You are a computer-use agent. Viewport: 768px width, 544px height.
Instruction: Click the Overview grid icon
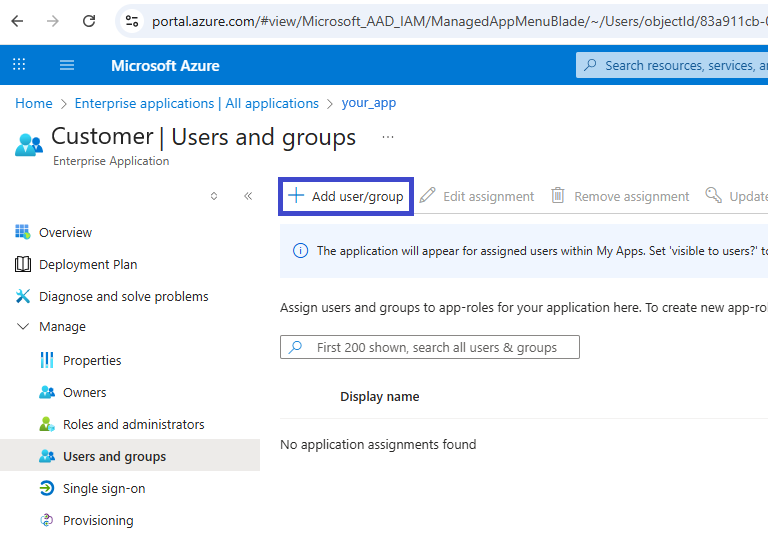click(23, 232)
